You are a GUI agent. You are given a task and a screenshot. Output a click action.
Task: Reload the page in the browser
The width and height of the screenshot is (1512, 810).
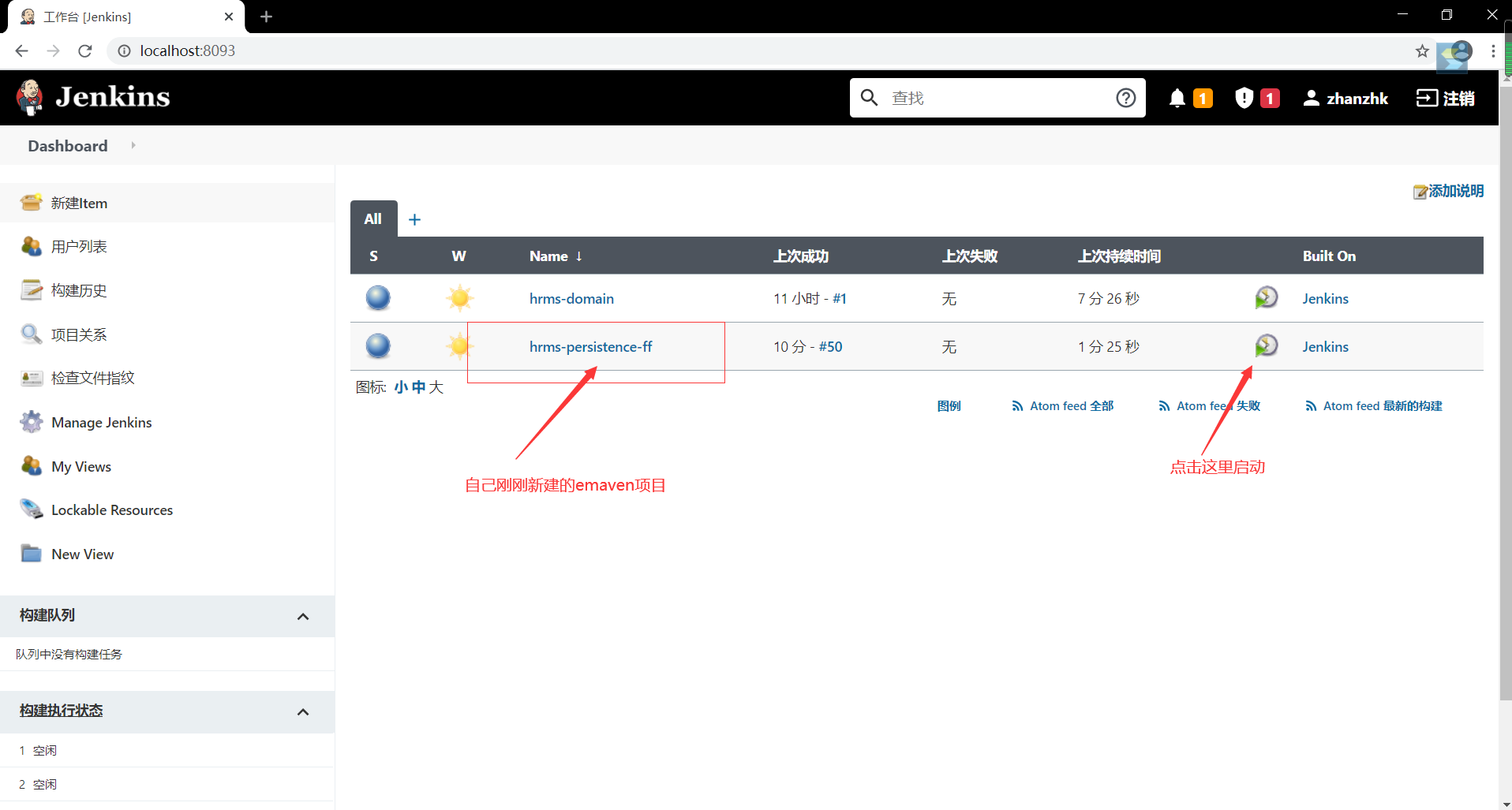click(x=85, y=51)
